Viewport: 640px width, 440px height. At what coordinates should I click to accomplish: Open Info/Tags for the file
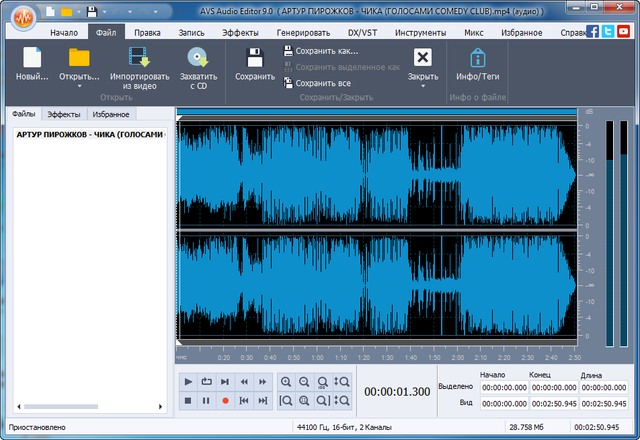[478, 58]
